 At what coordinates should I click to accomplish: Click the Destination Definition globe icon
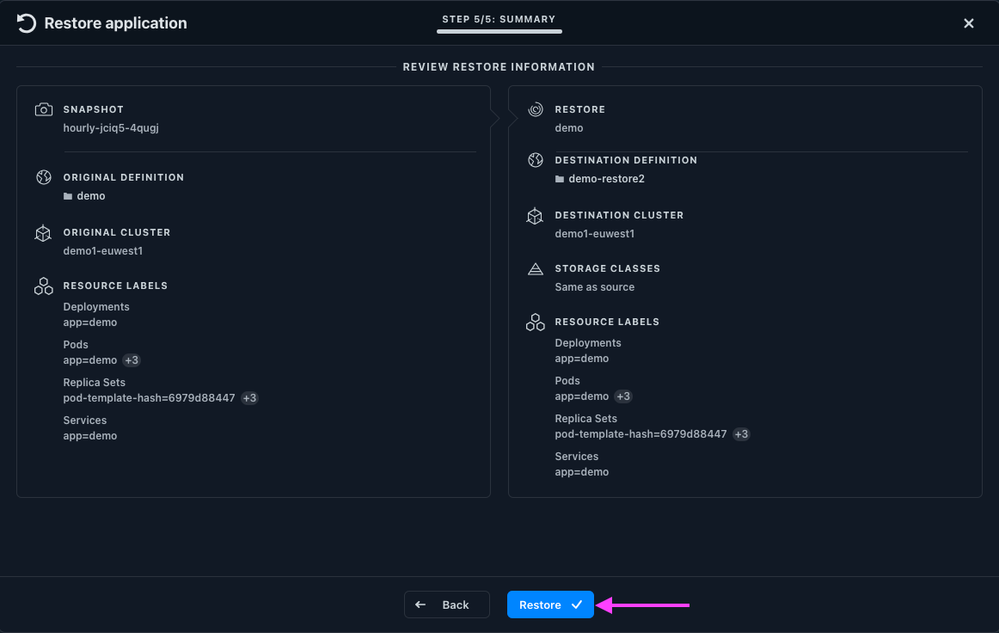click(x=535, y=160)
